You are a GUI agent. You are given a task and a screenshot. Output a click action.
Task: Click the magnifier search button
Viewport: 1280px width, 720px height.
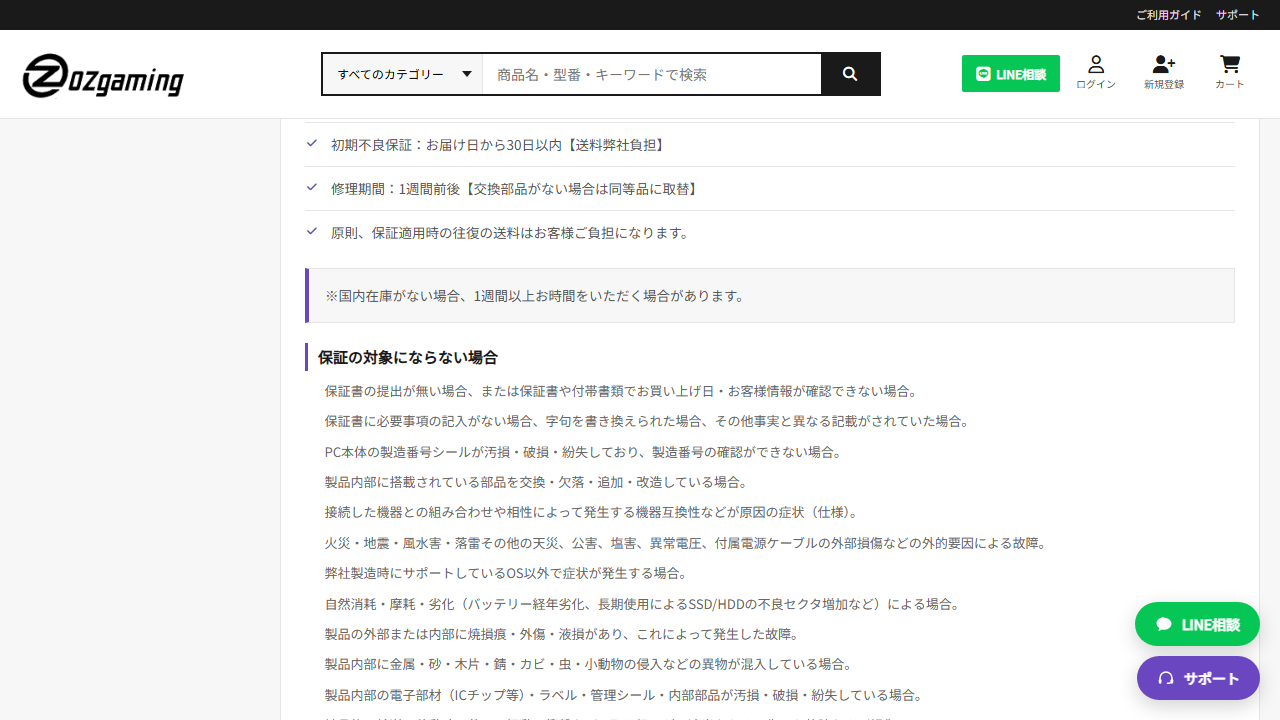[x=850, y=74]
